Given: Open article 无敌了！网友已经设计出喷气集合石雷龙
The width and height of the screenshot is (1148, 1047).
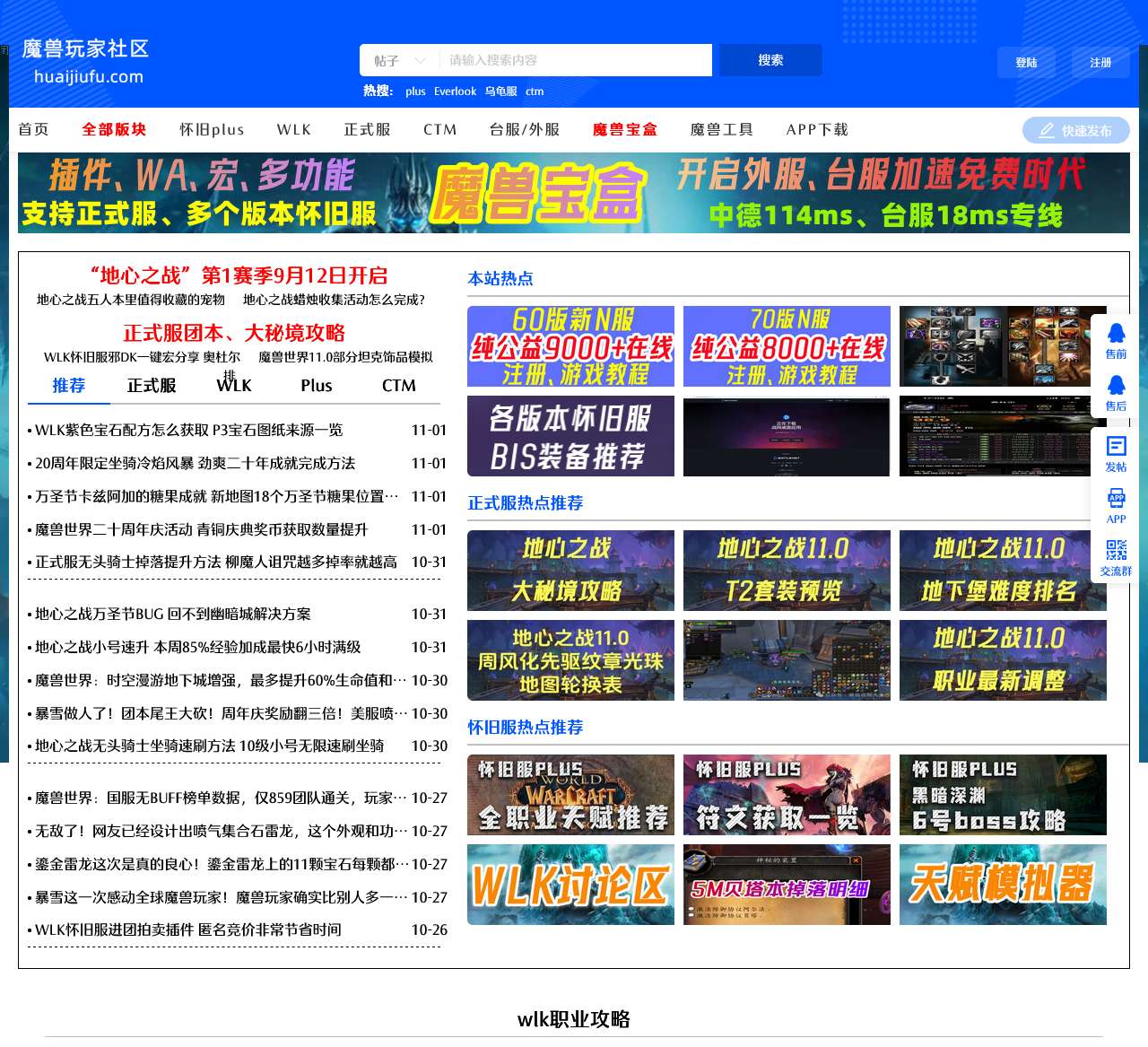Looking at the screenshot, I should click(222, 831).
